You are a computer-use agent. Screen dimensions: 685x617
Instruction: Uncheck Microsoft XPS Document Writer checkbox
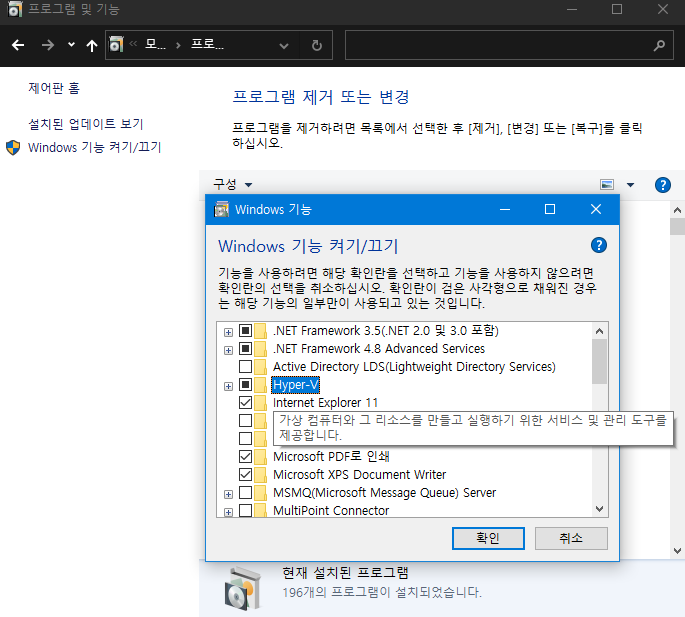point(246,474)
